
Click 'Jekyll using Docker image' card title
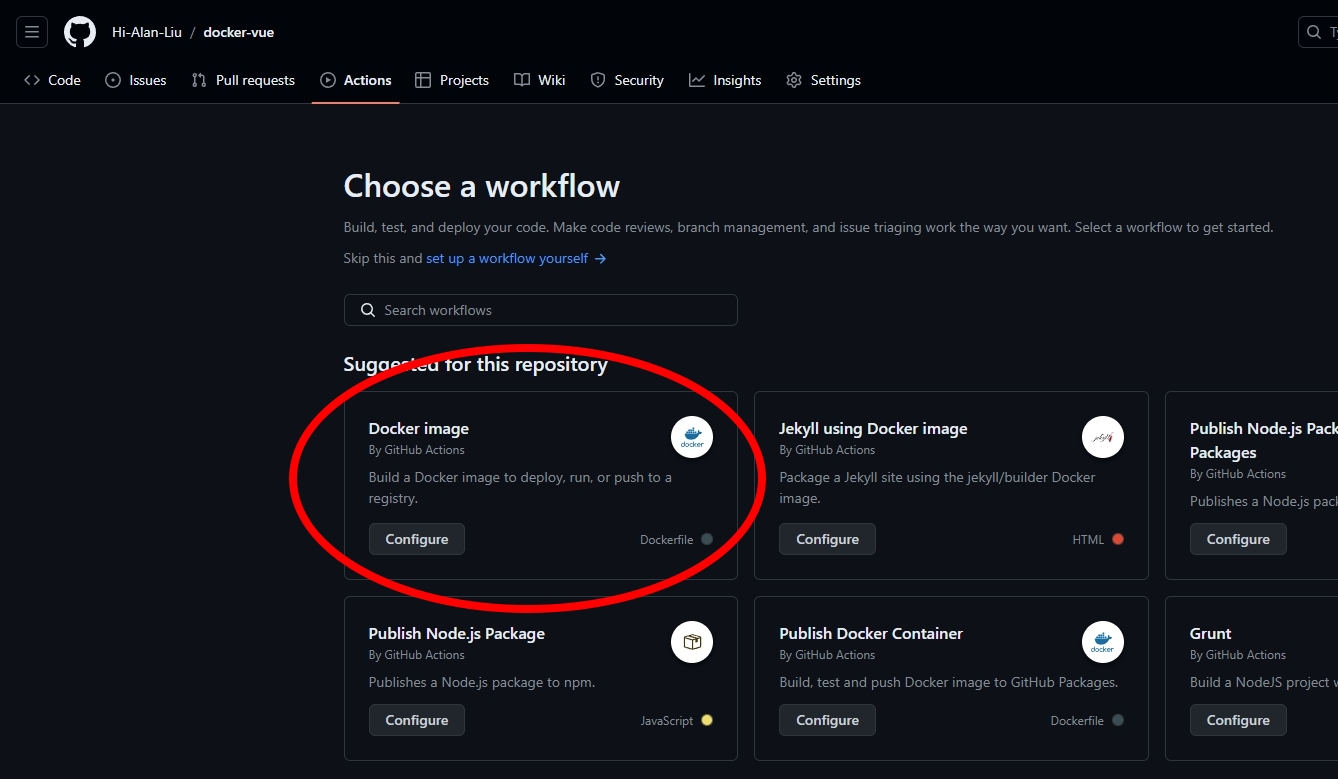pyautogui.click(x=873, y=428)
